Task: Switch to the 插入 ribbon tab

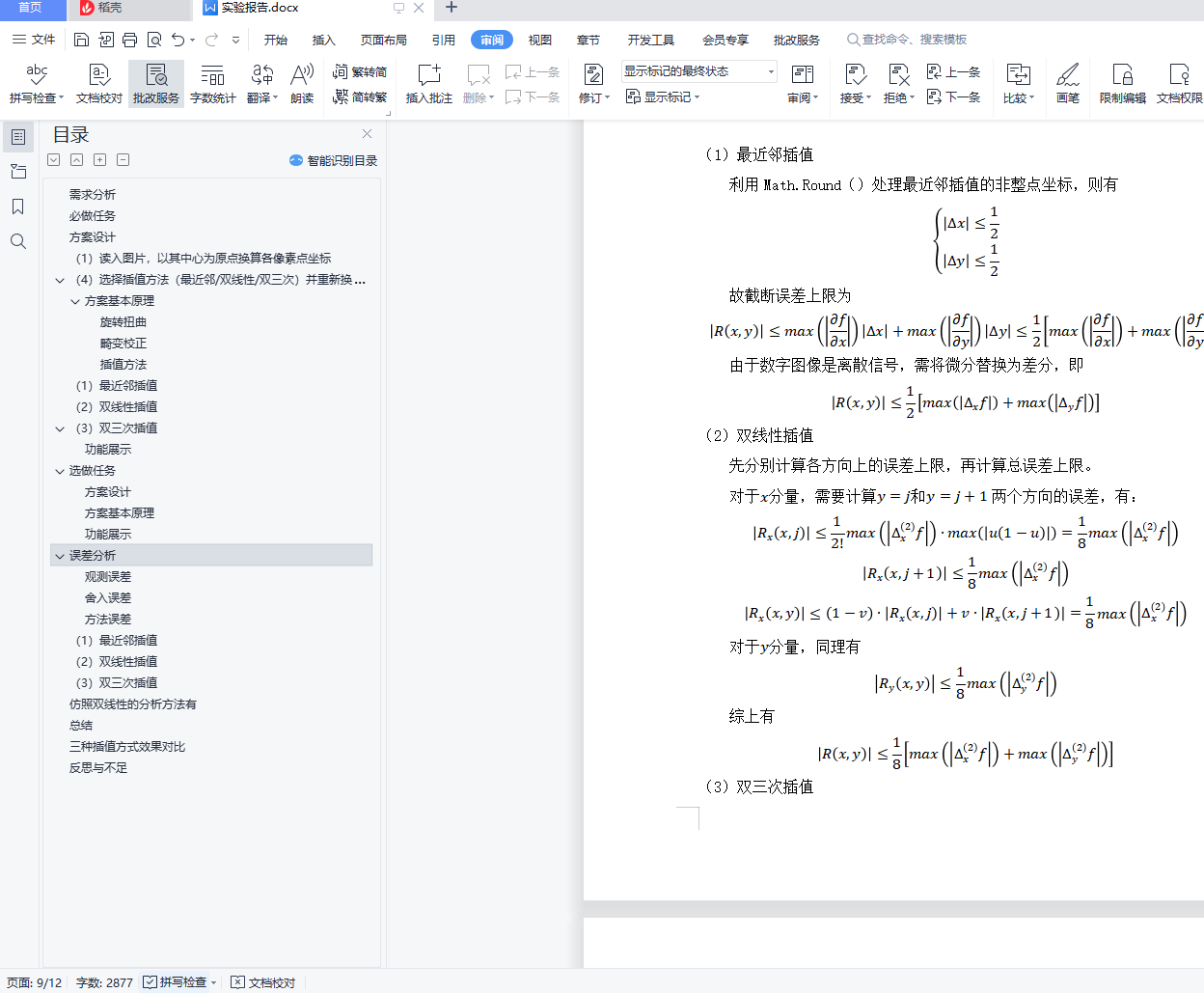Action: pos(324,40)
